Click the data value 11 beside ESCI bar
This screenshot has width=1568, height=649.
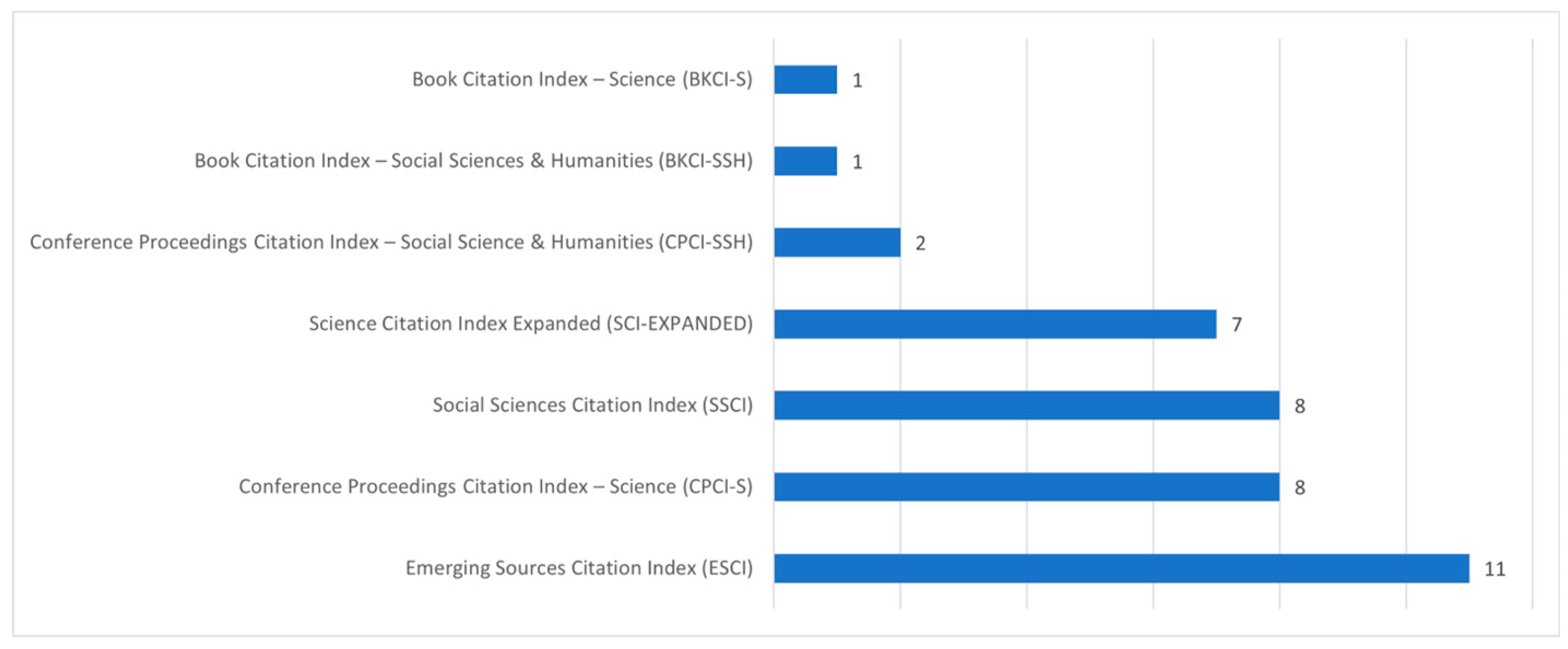click(1494, 569)
